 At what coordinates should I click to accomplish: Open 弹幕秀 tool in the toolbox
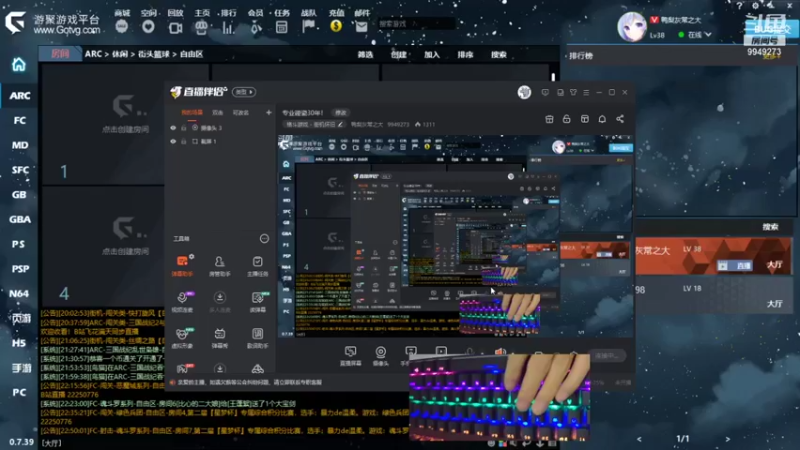[x=219, y=338]
